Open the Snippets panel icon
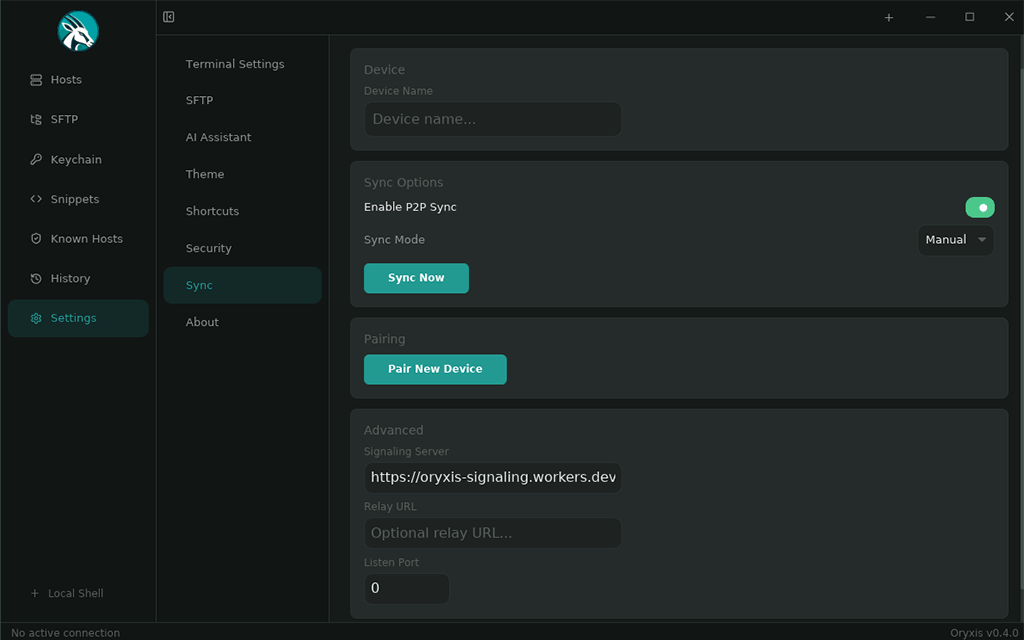1024x640 pixels. click(x=35, y=199)
